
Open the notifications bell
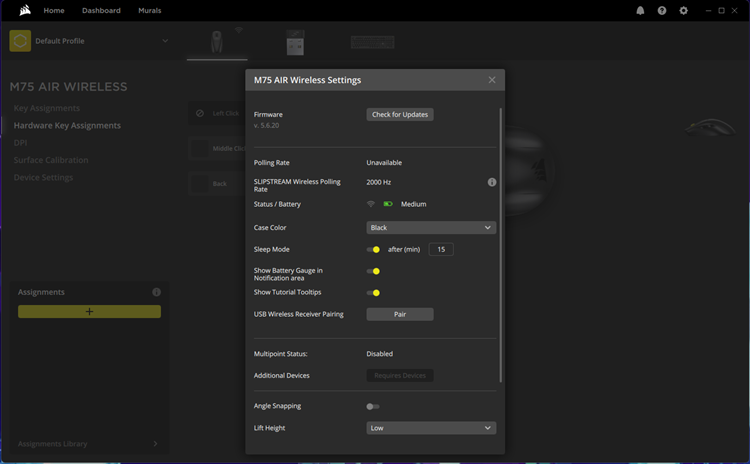(x=640, y=11)
